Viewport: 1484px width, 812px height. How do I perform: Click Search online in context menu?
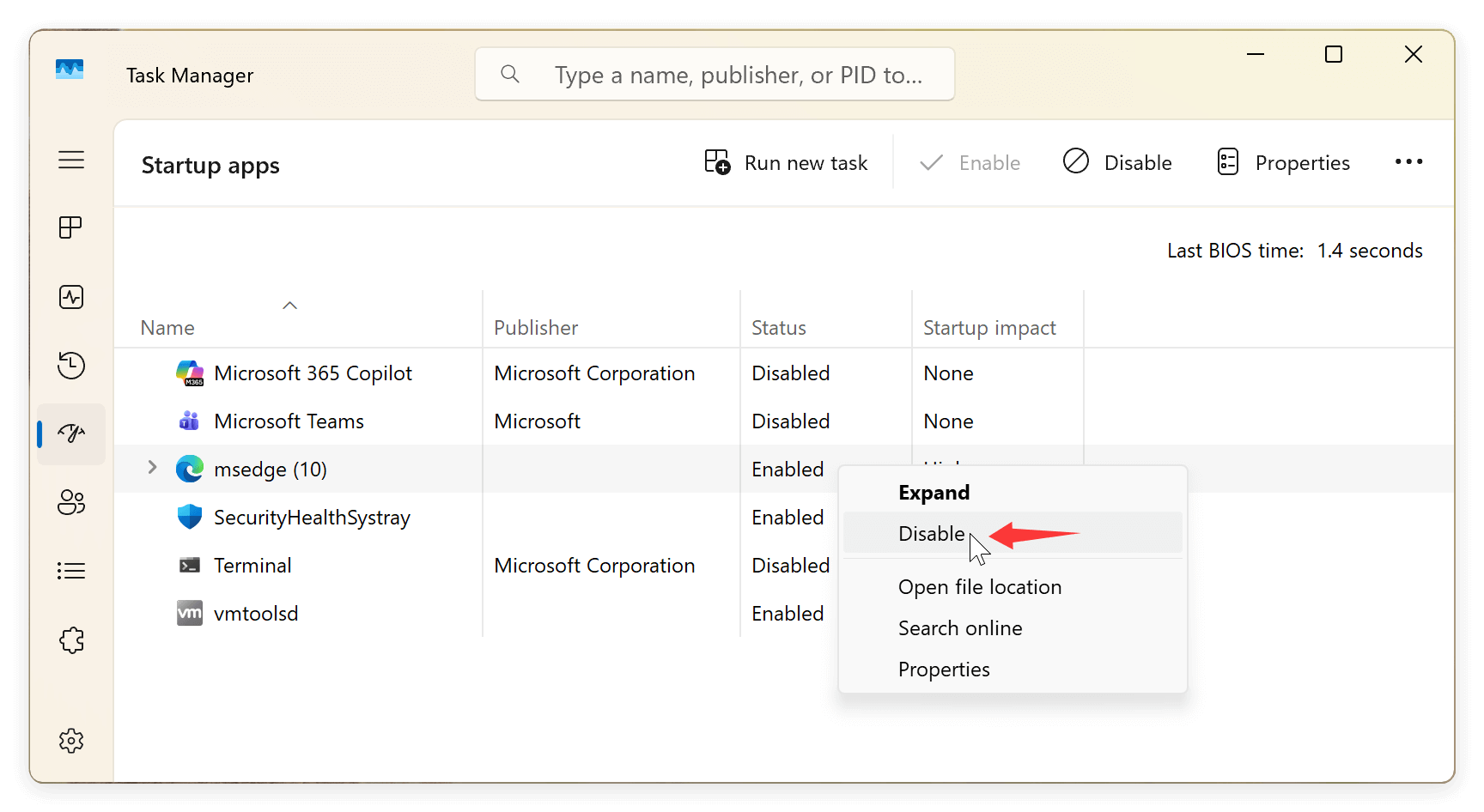click(x=959, y=628)
